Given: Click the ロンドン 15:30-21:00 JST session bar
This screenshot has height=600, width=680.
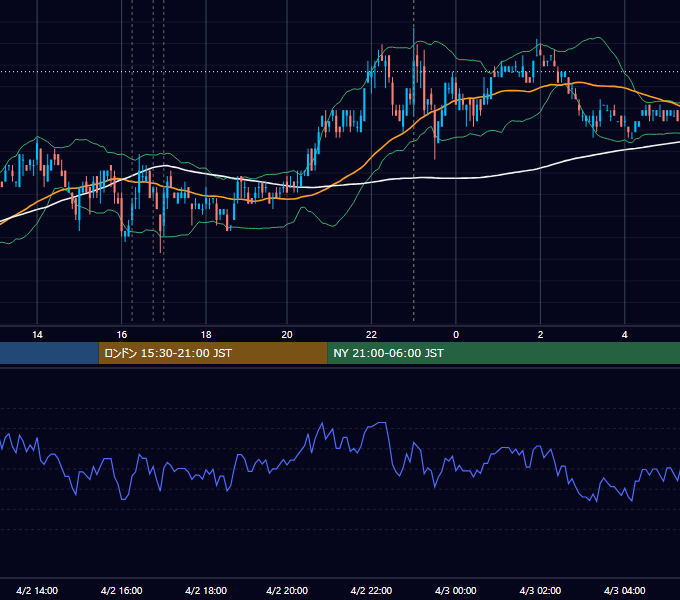Looking at the screenshot, I should pyautogui.click(x=213, y=353).
